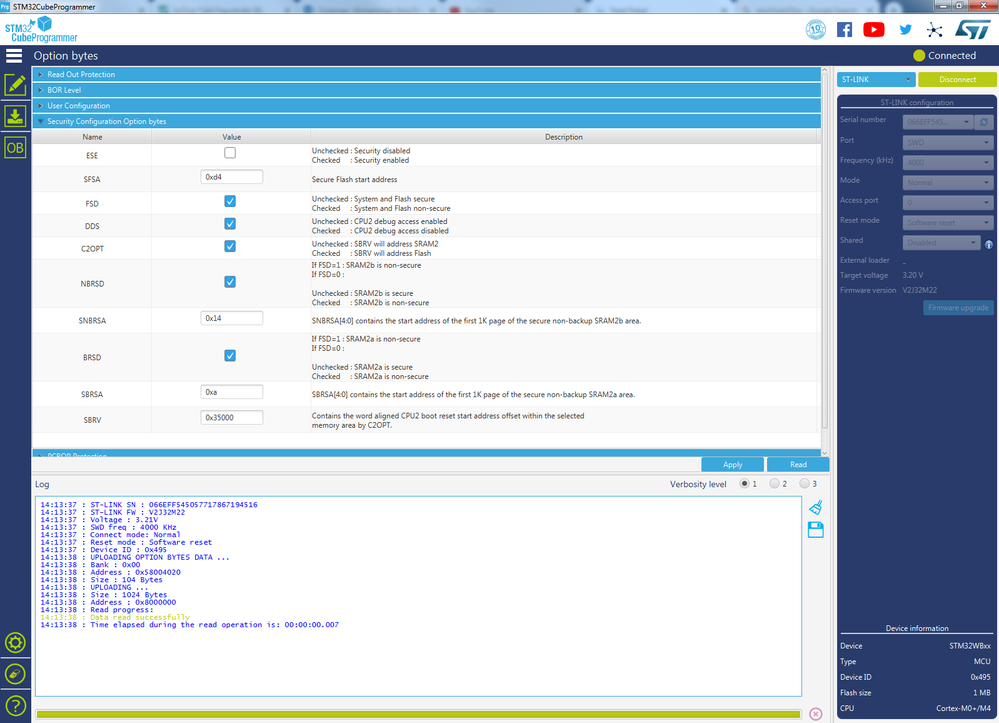The image size is (999, 723).
Task: Show info about Shared mode
Action: coord(989,244)
